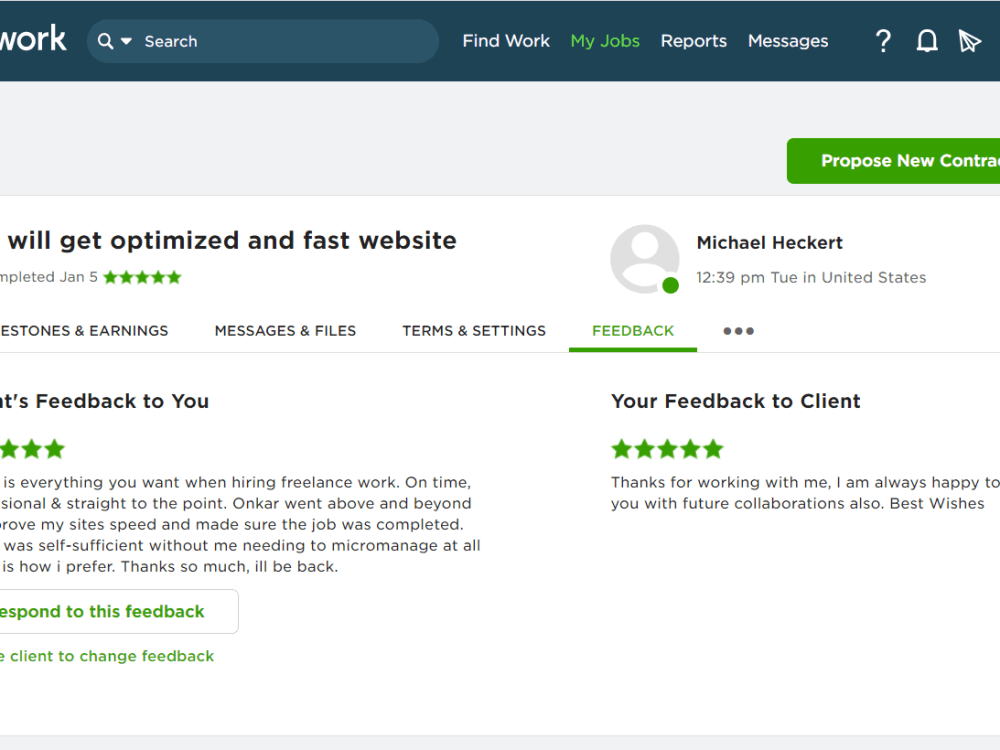The height and width of the screenshot is (750, 1000).
Task: Open the Find Work menu
Action: pyautogui.click(x=506, y=41)
